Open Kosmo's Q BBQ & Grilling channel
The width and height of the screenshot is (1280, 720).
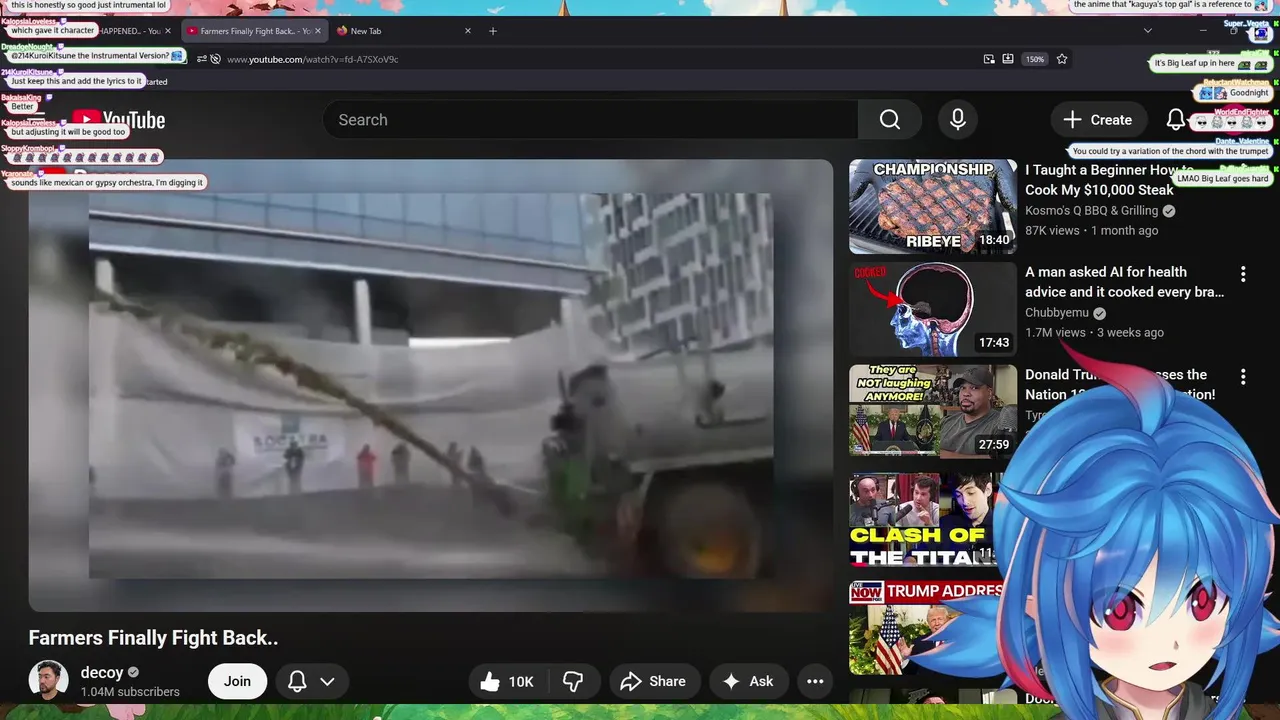(x=1091, y=211)
